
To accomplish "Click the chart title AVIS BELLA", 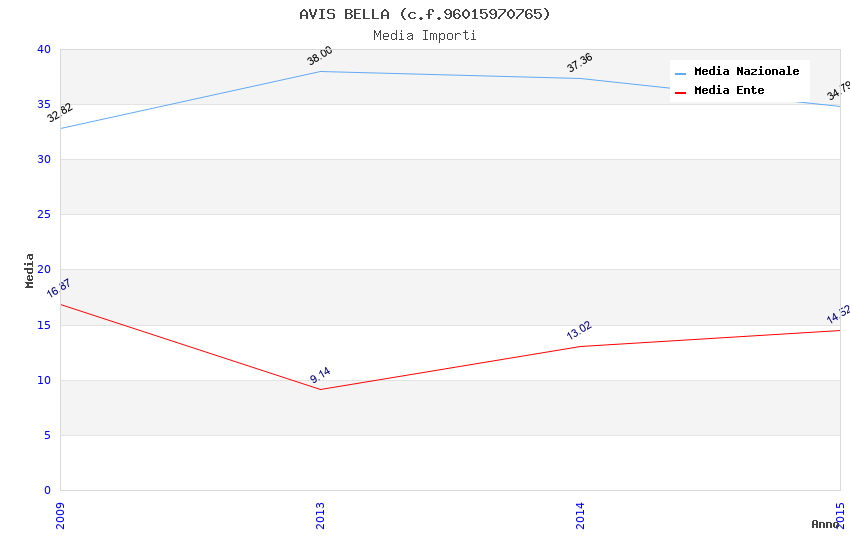I will (x=424, y=14).
